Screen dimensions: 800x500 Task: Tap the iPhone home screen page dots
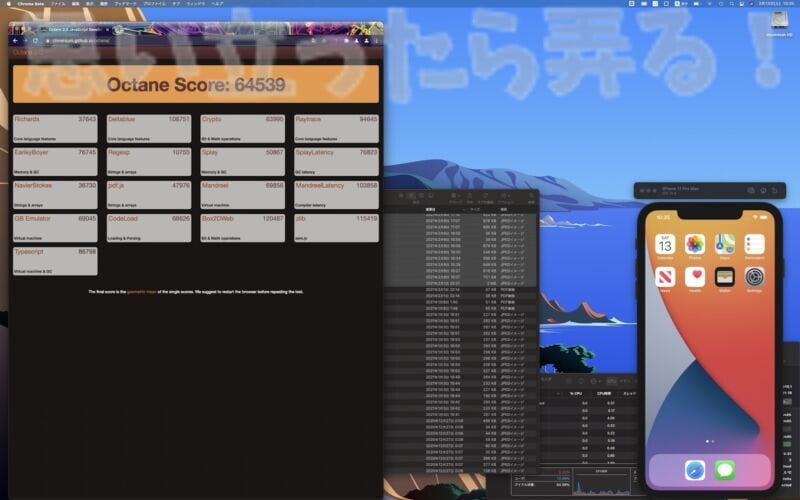pos(710,441)
